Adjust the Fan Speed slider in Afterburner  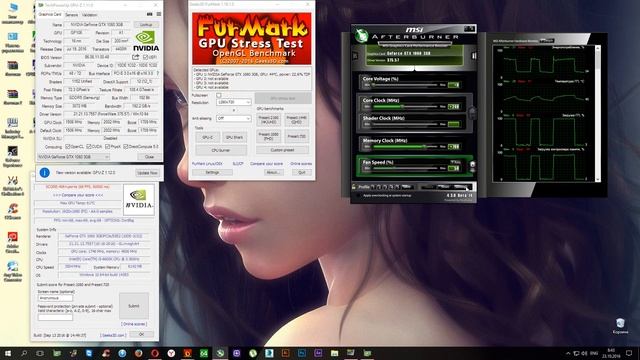point(405,168)
